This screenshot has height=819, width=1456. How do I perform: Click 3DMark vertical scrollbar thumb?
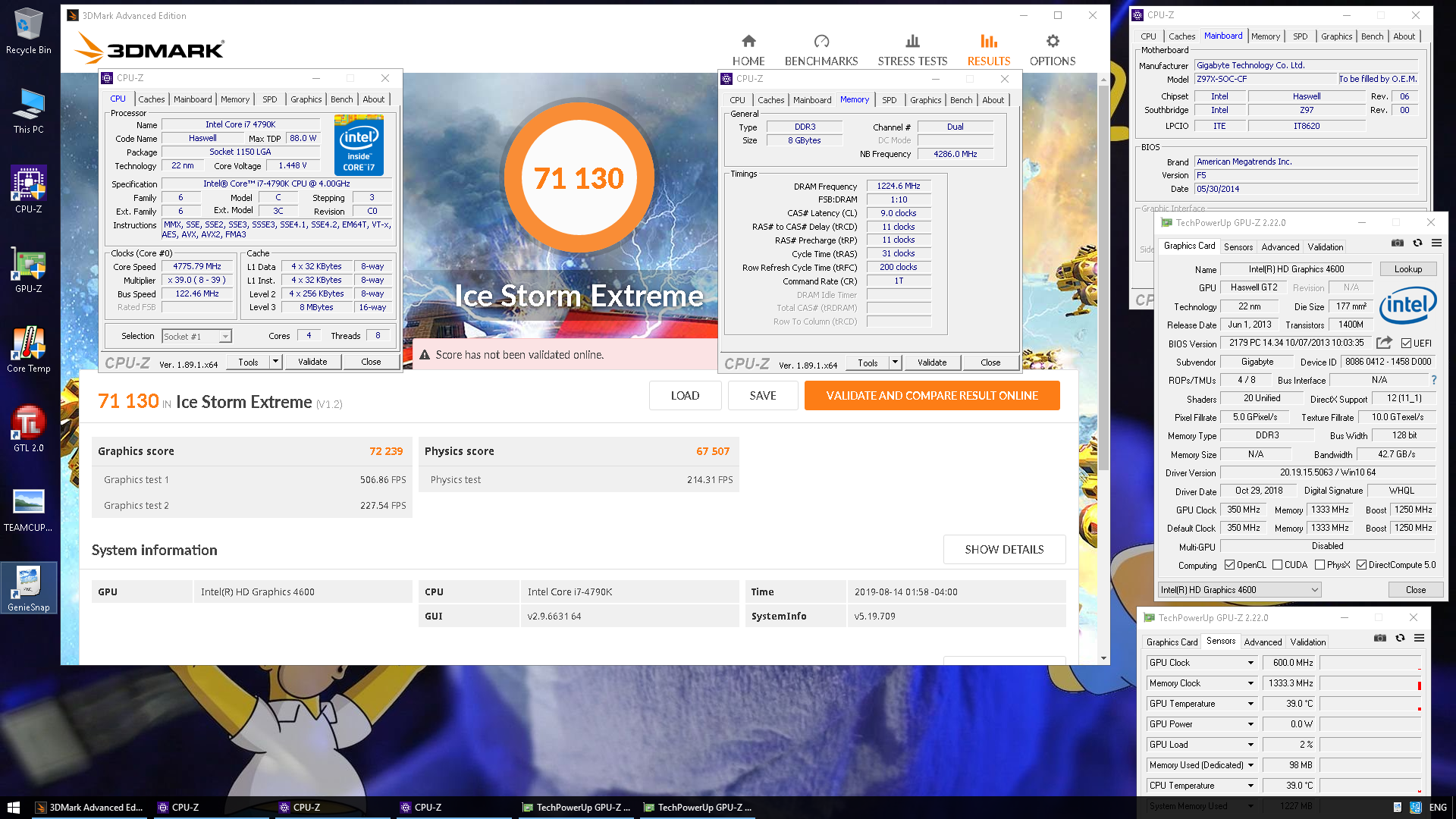[1103, 277]
